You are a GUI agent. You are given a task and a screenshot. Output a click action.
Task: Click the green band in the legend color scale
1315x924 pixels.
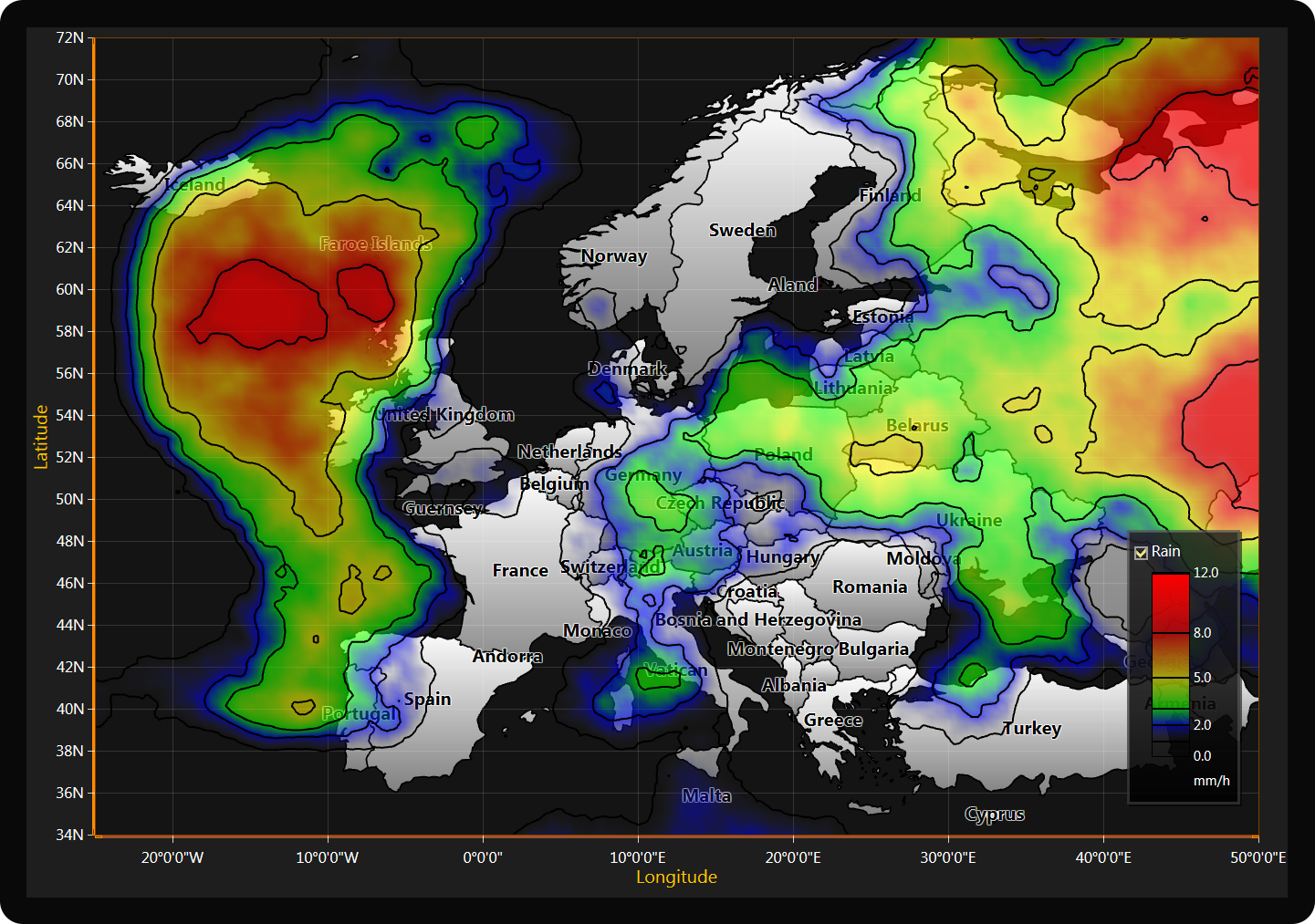(1170, 693)
